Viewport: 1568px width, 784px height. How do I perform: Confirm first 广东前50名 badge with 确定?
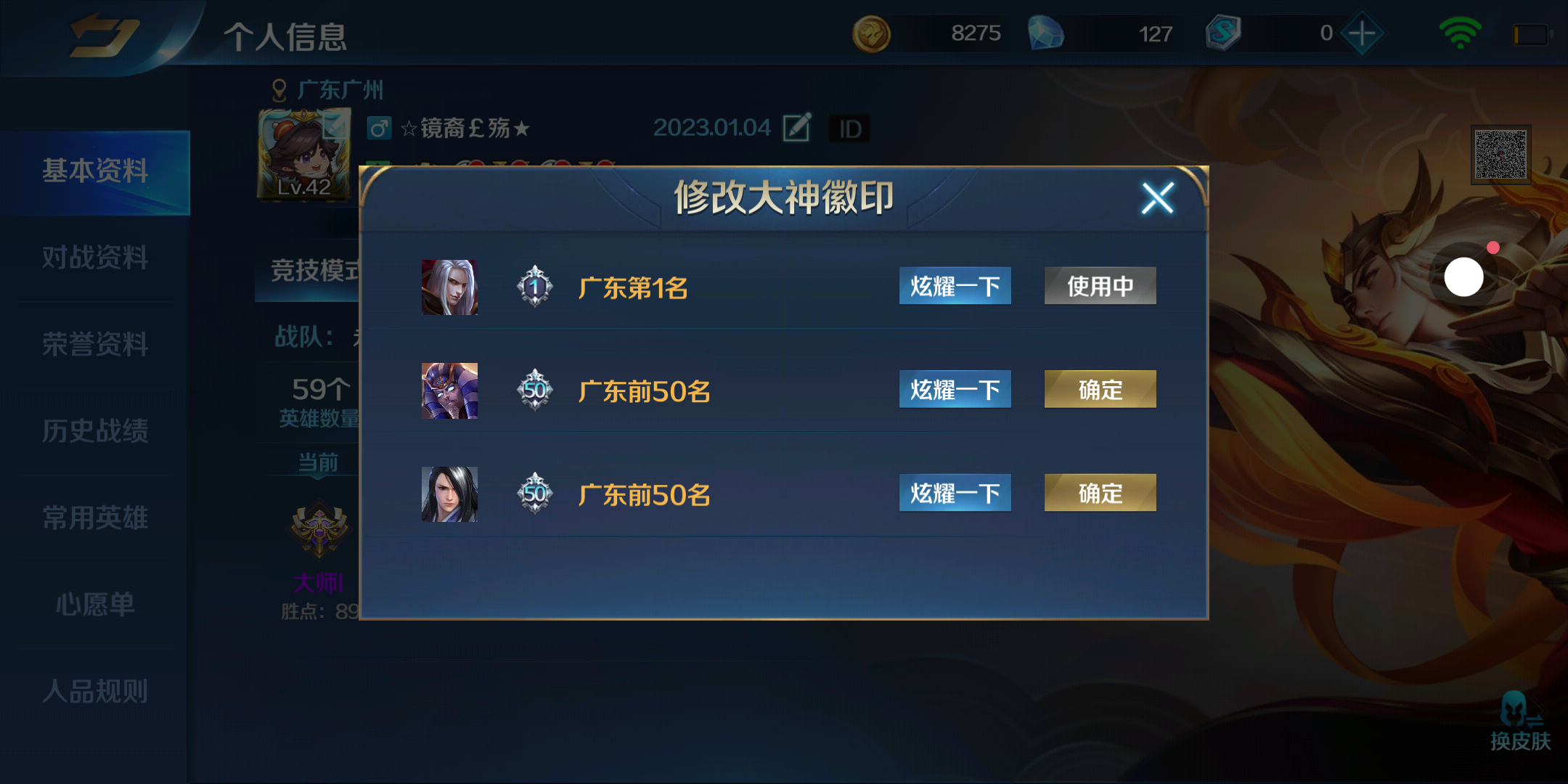click(1100, 390)
